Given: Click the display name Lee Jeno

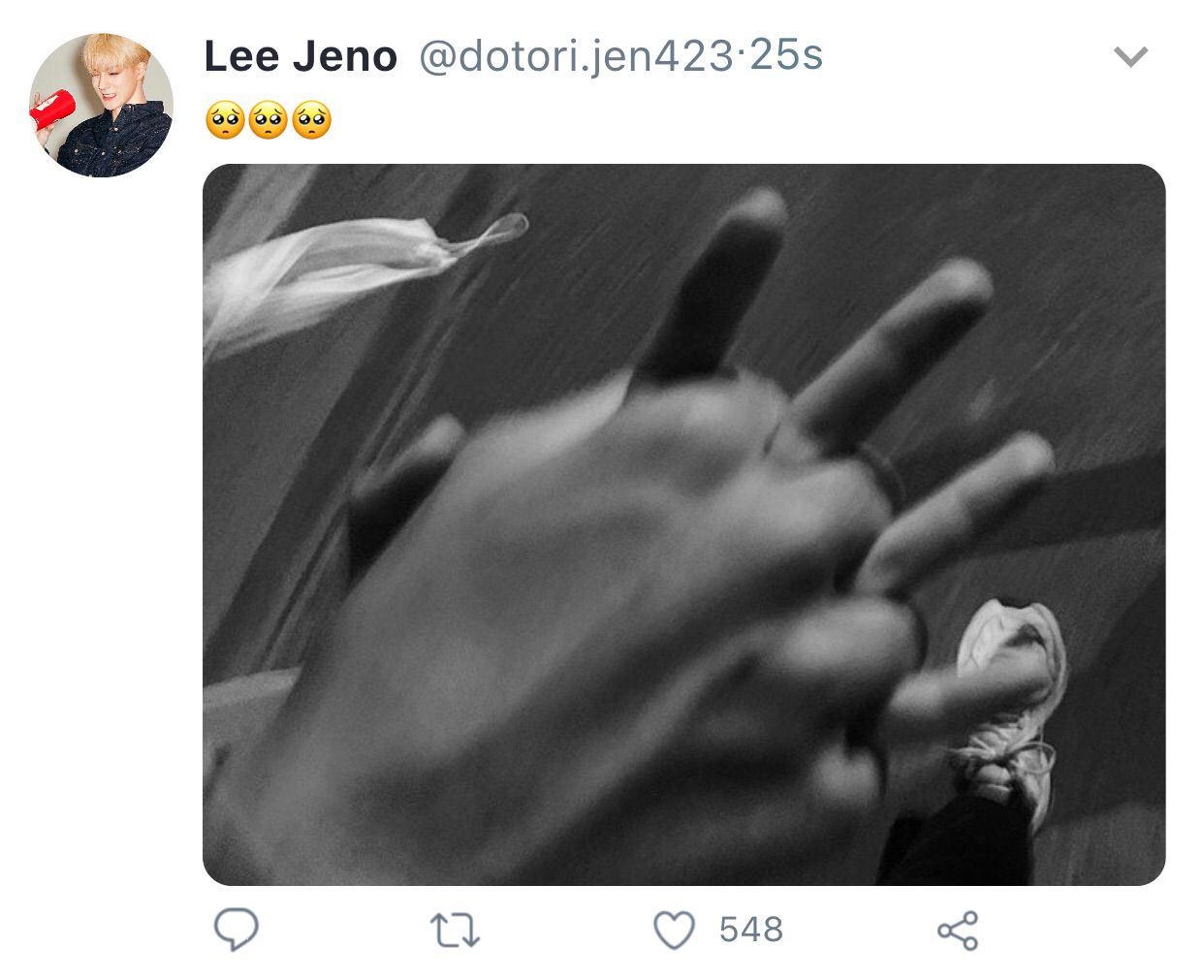Looking at the screenshot, I should pyautogui.click(x=301, y=56).
